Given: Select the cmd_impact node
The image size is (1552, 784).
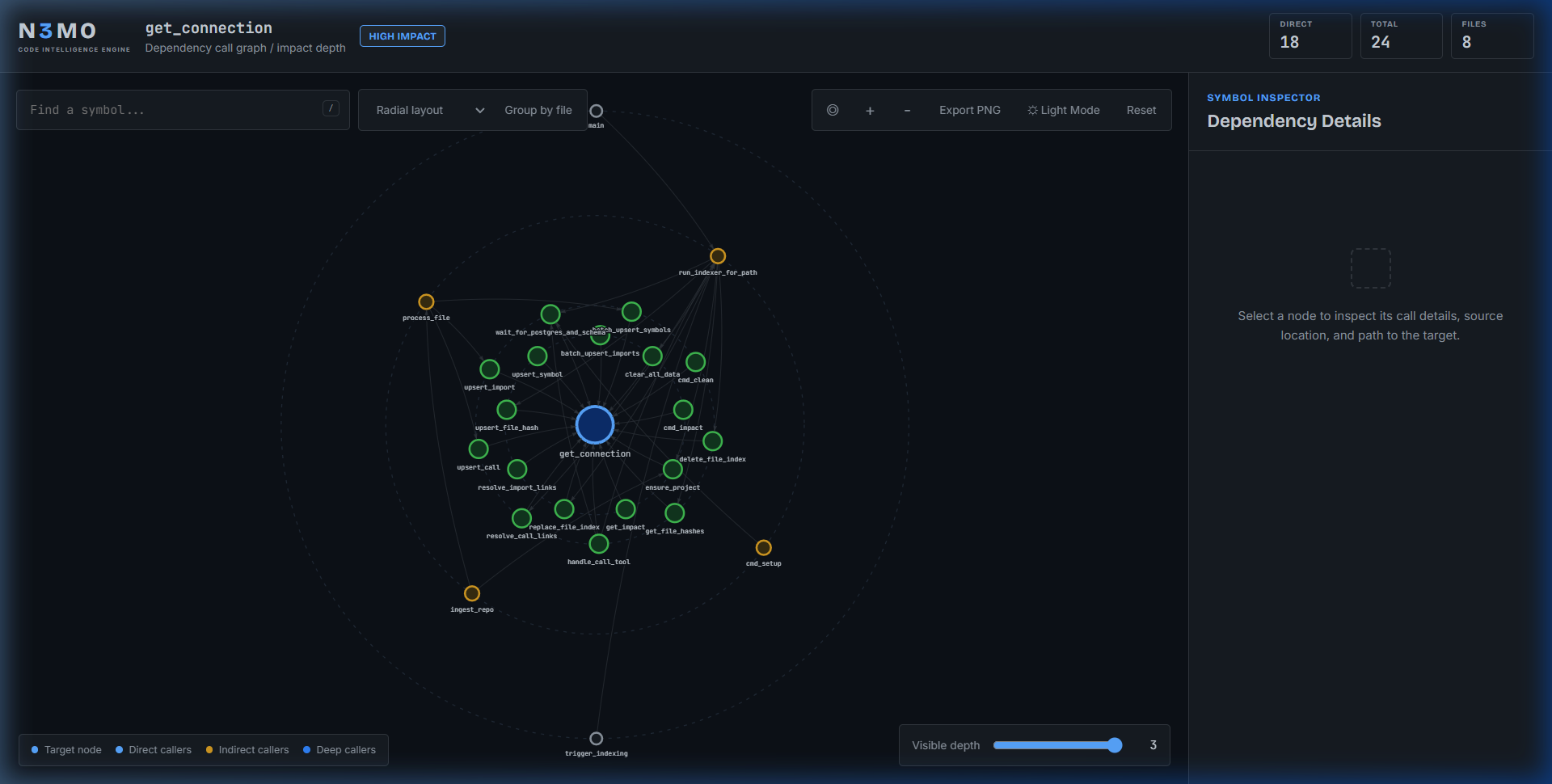Looking at the screenshot, I should 683,410.
